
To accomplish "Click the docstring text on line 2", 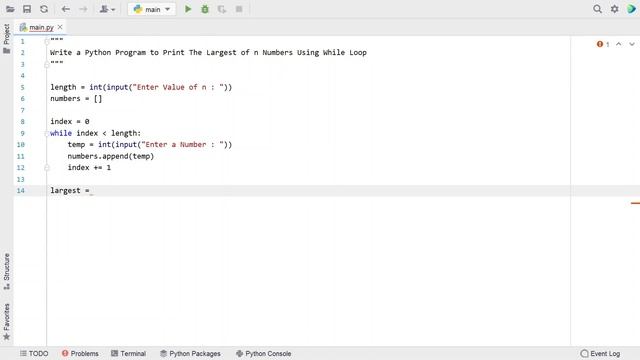I will (208, 53).
